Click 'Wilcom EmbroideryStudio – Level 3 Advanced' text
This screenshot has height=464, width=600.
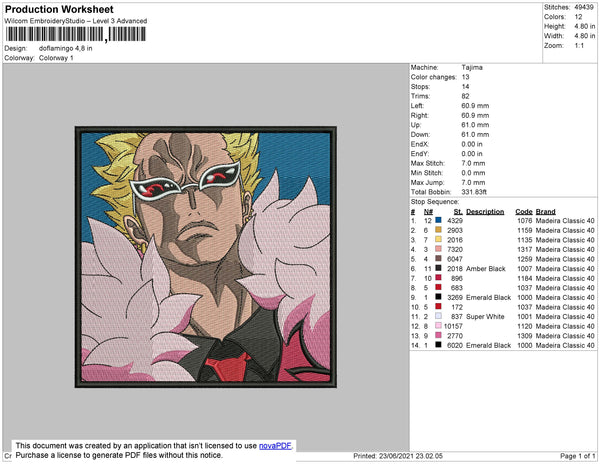coord(76,21)
